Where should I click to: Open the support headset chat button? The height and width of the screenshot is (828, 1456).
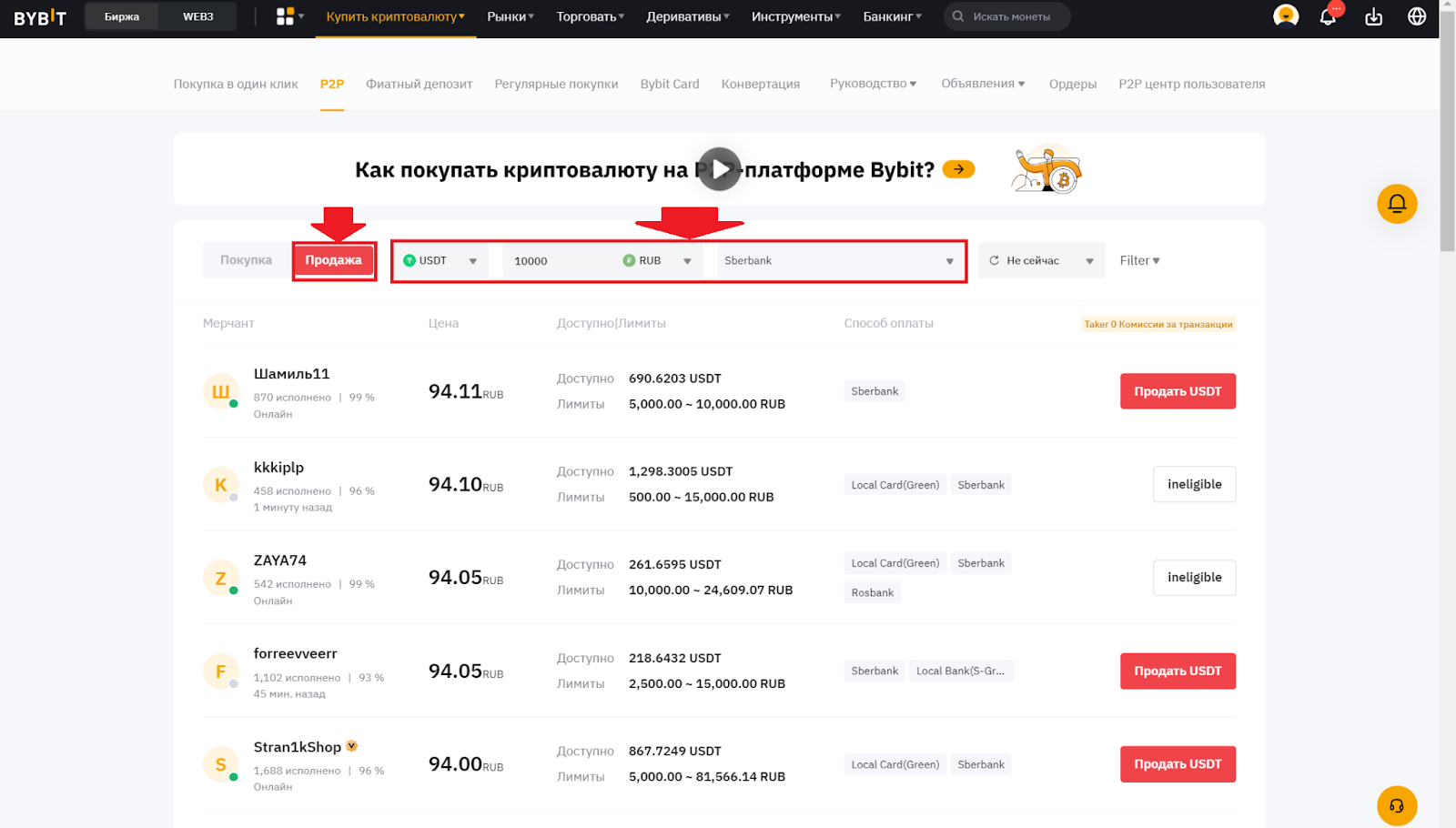pos(1397,806)
